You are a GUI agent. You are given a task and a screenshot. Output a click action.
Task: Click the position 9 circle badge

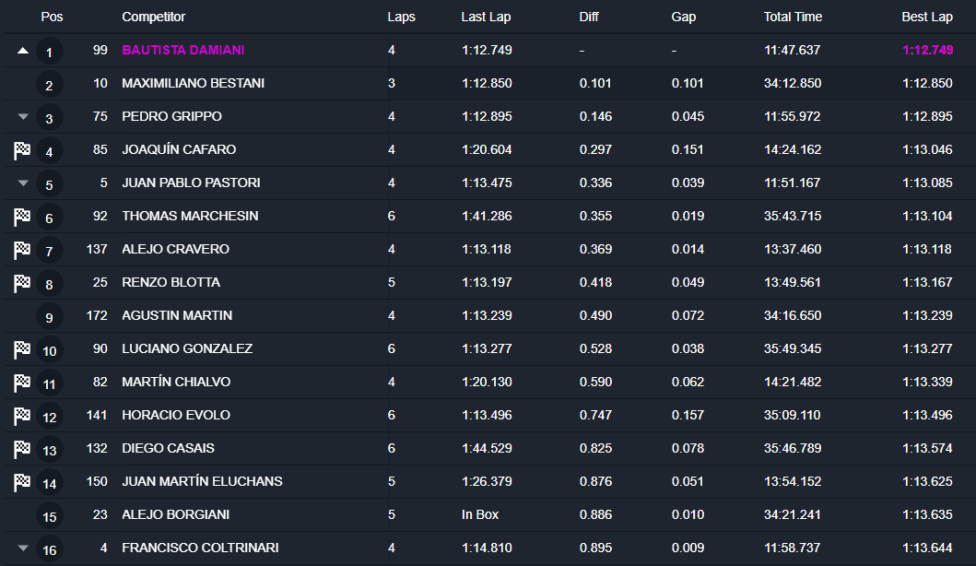tap(49, 318)
